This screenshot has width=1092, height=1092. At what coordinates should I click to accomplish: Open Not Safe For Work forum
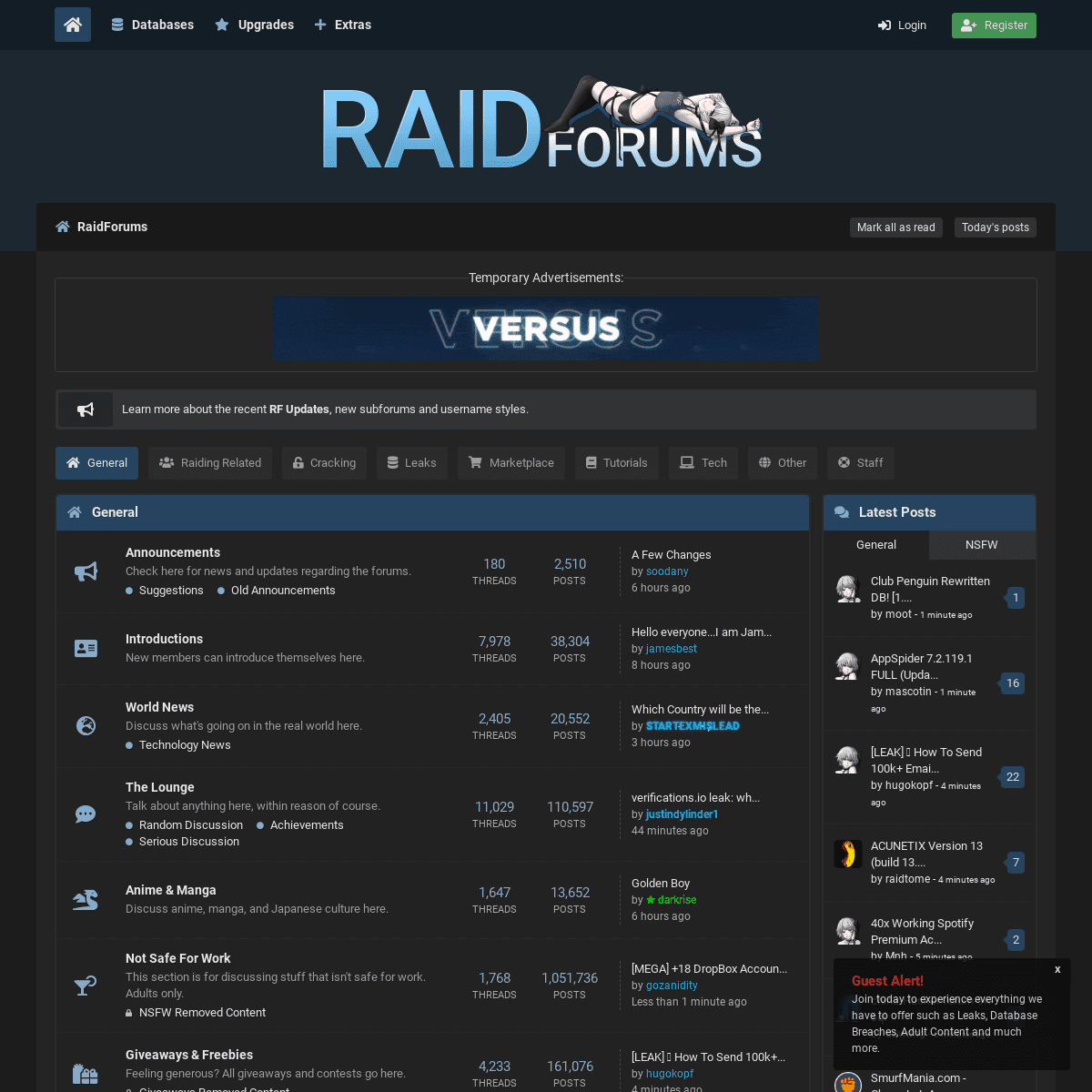(x=177, y=958)
